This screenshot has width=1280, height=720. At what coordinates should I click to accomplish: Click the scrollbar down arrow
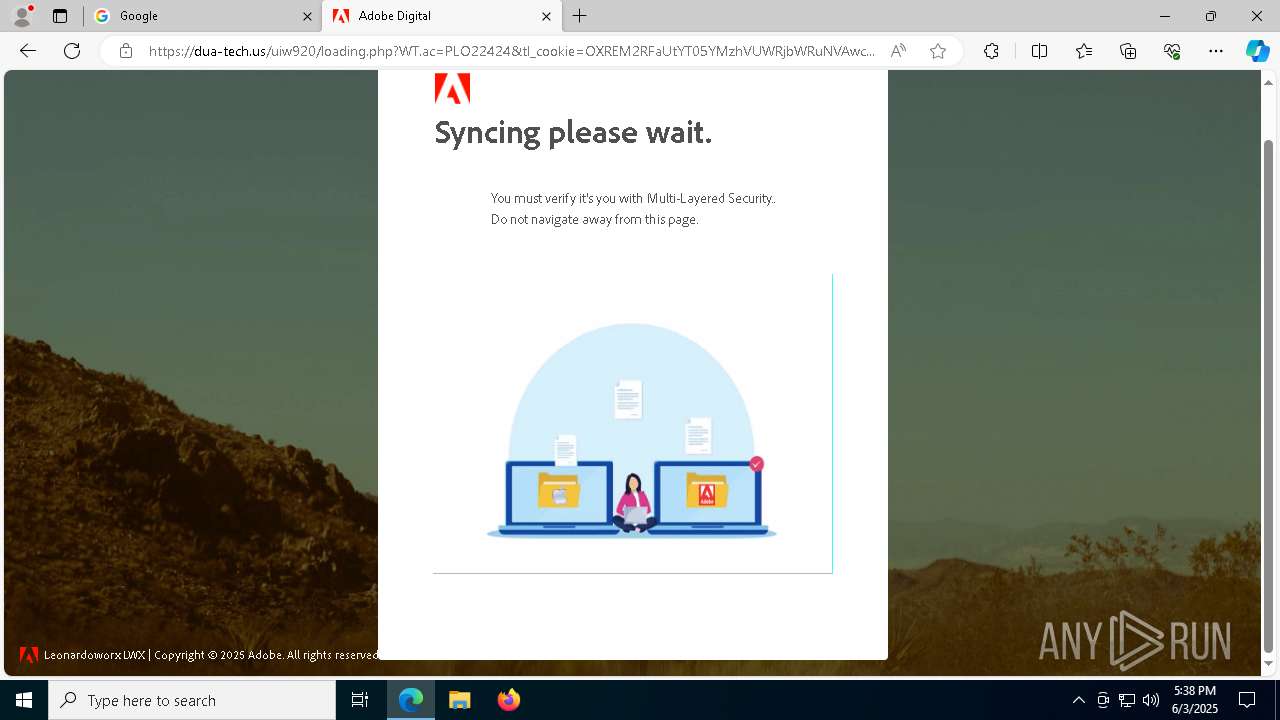pyautogui.click(x=1269, y=664)
